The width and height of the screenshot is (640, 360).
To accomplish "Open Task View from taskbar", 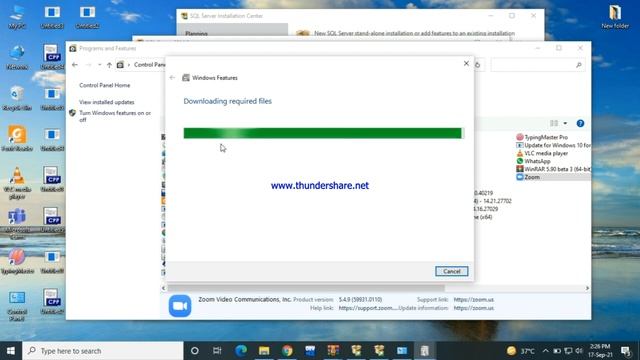I will coord(217,351).
